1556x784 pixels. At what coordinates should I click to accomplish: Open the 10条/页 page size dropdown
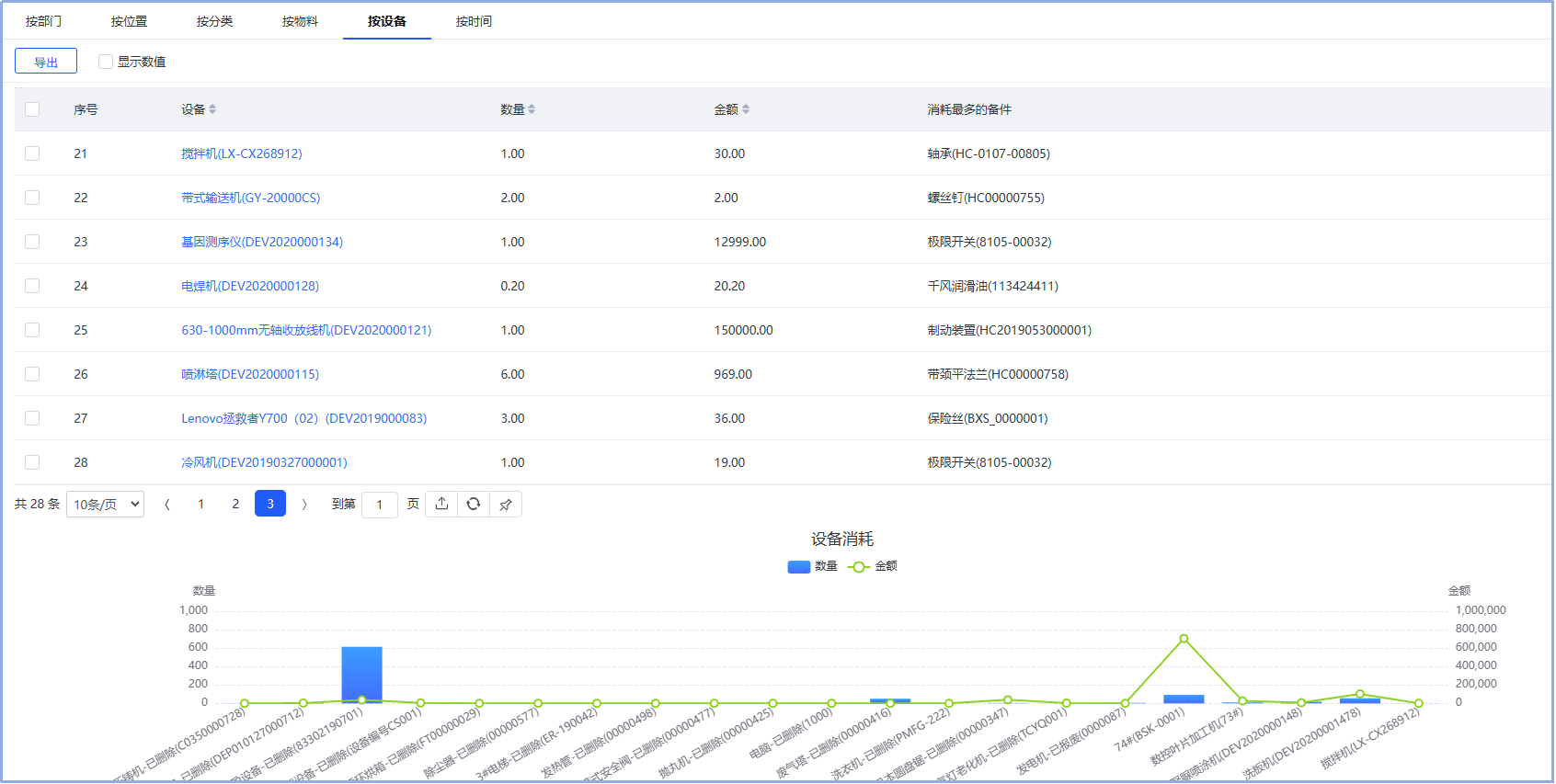[105, 504]
